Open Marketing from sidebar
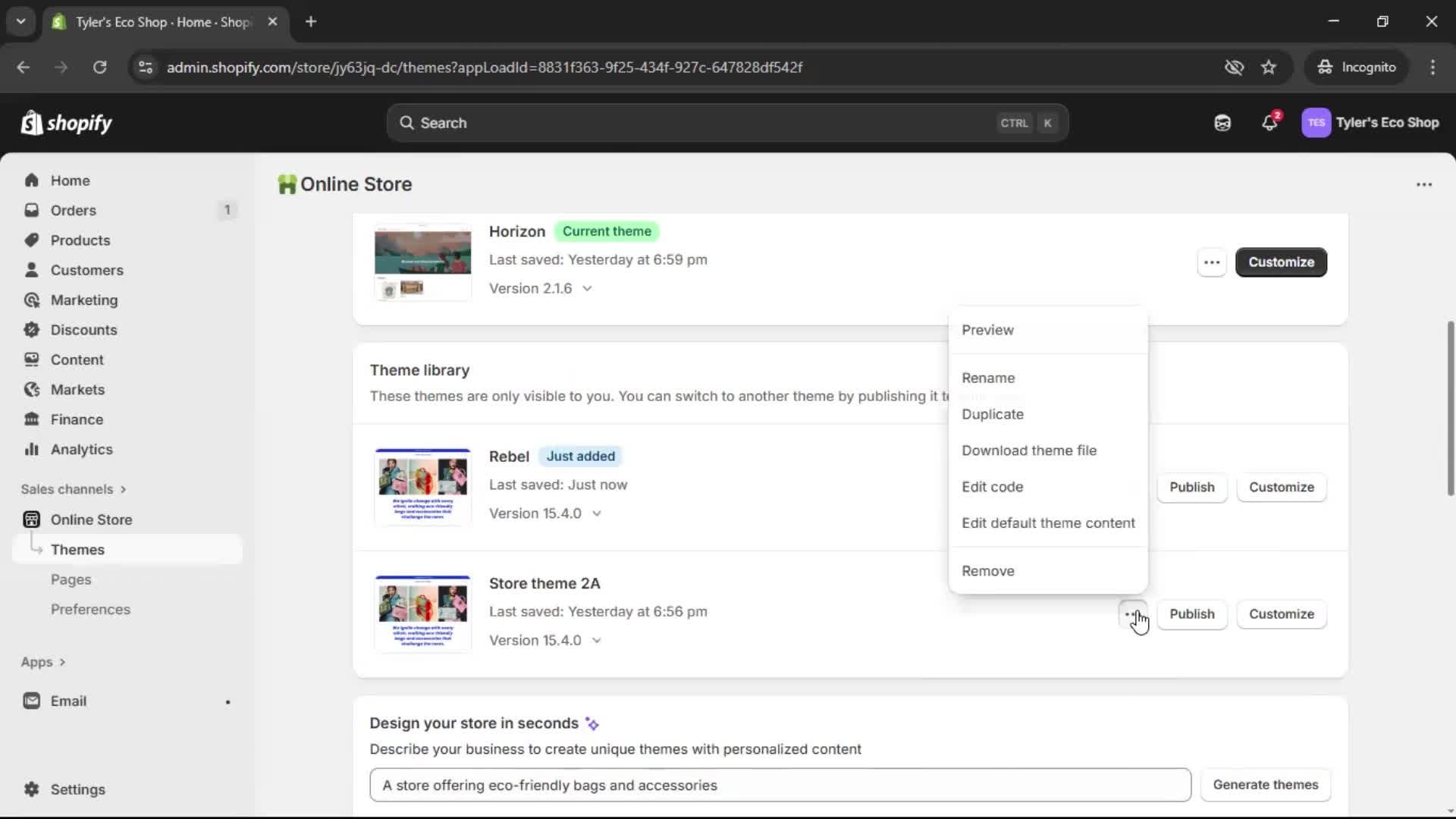 [83, 300]
